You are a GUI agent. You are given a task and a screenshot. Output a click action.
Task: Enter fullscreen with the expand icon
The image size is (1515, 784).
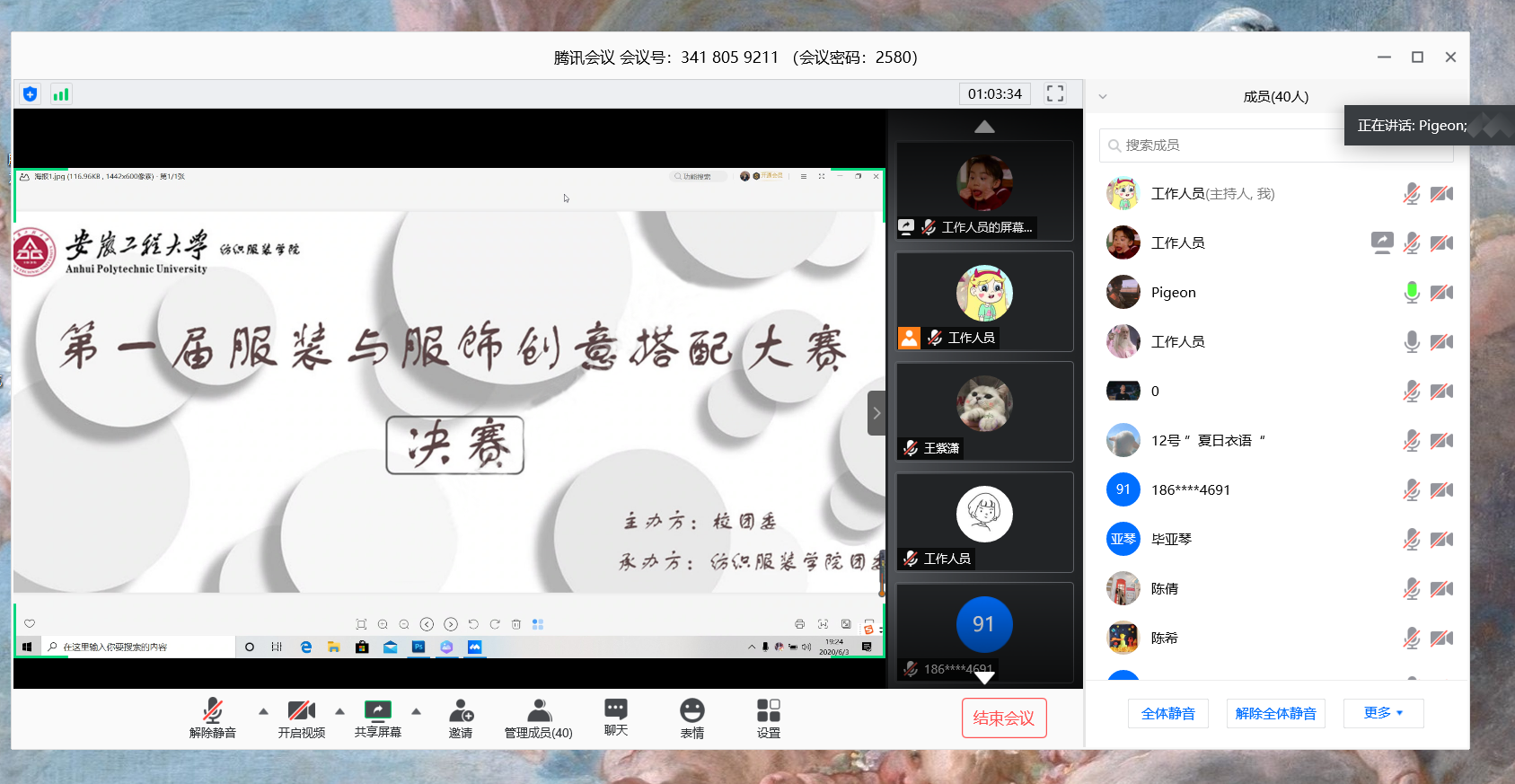(x=1055, y=93)
